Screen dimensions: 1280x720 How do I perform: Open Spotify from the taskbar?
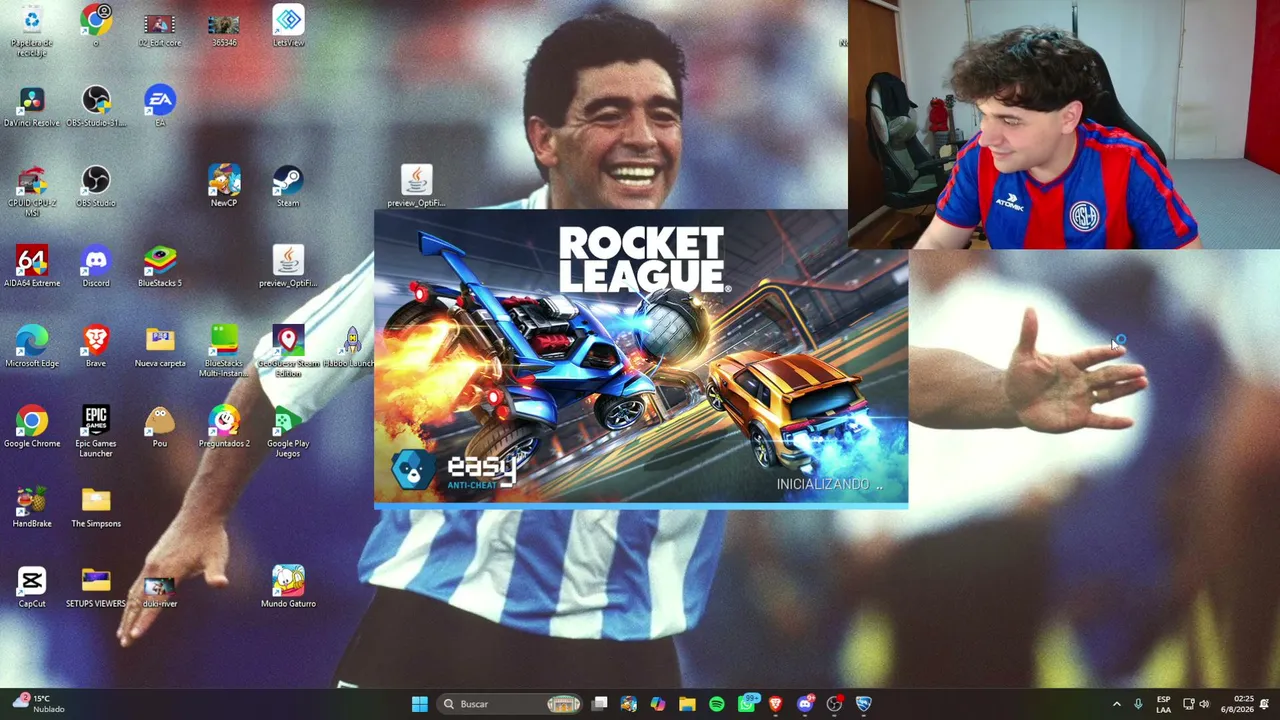(x=716, y=704)
